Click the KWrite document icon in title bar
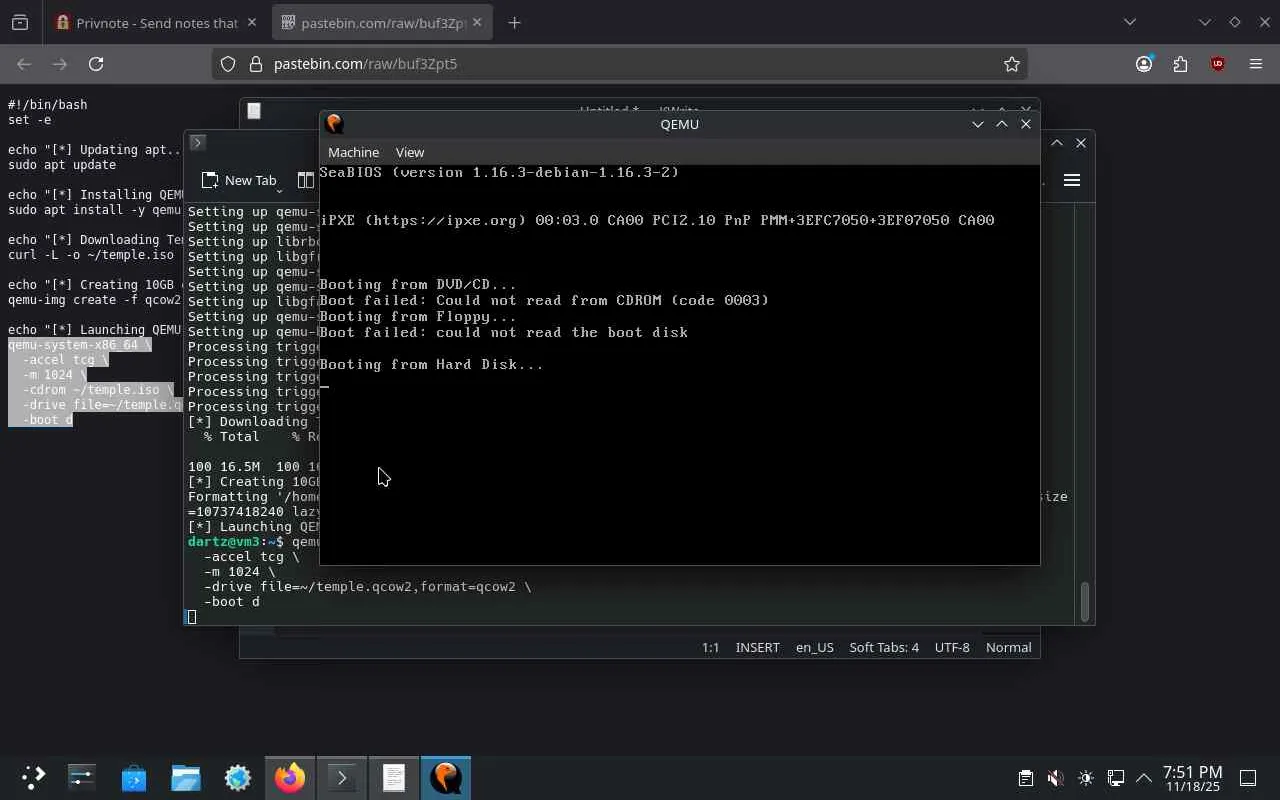The image size is (1280, 800). (254, 111)
